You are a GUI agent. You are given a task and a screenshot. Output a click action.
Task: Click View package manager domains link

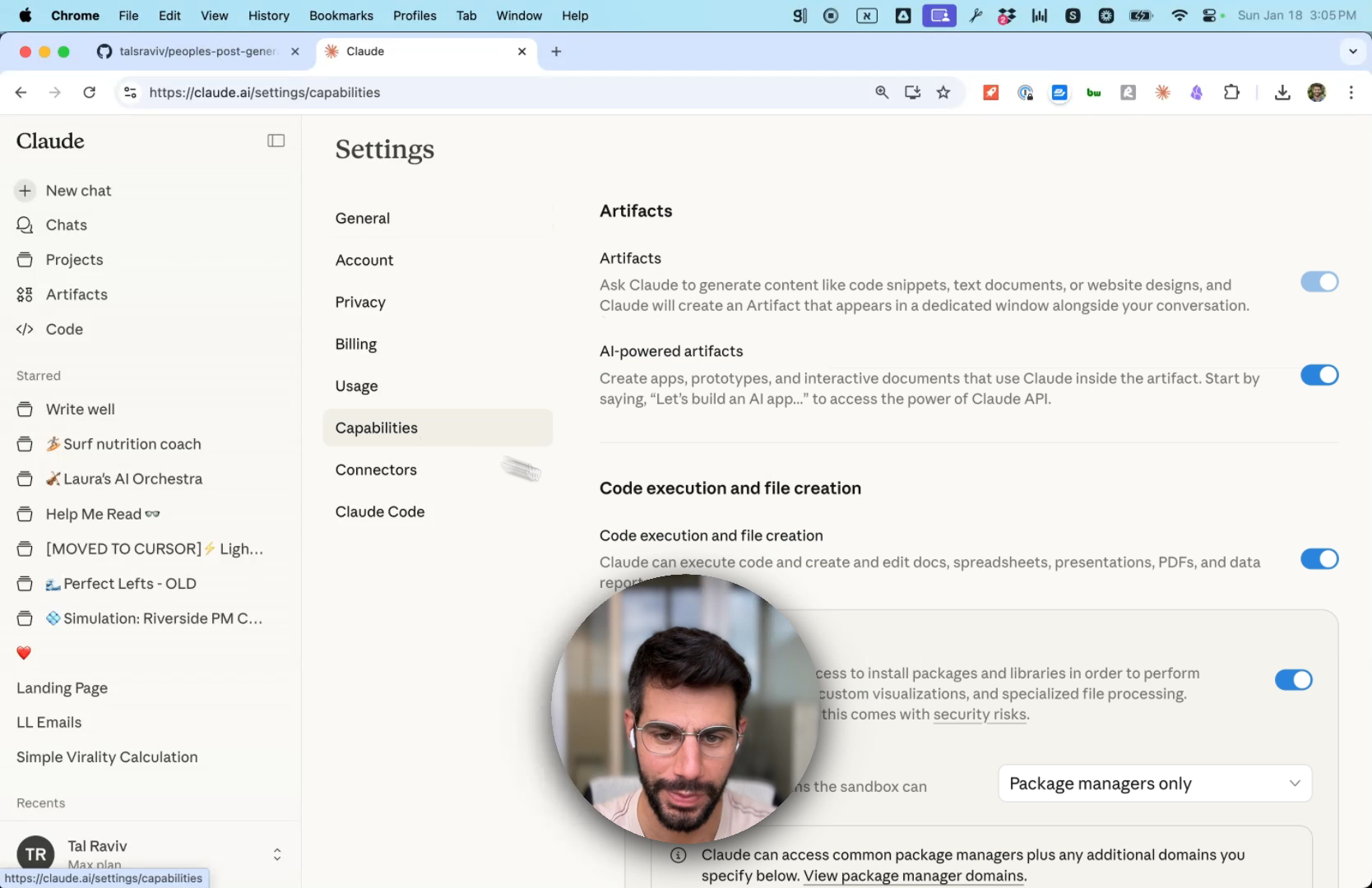point(913,876)
